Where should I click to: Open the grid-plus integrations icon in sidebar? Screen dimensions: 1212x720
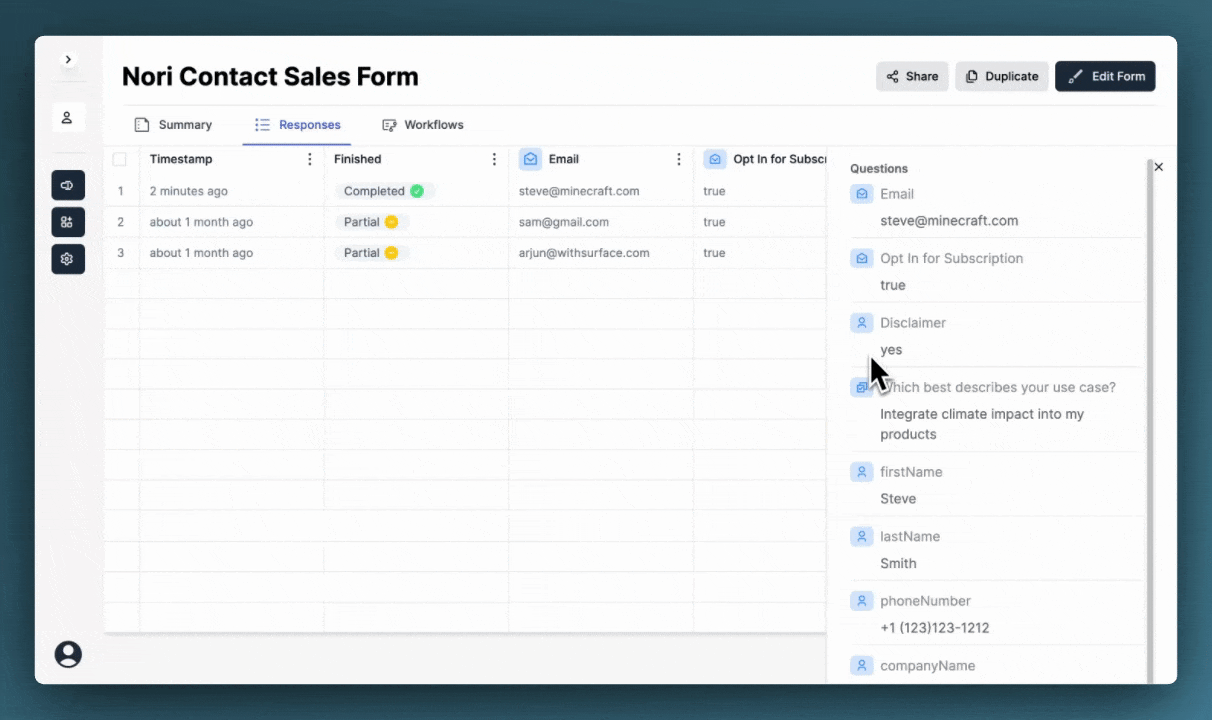[x=68, y=222]
